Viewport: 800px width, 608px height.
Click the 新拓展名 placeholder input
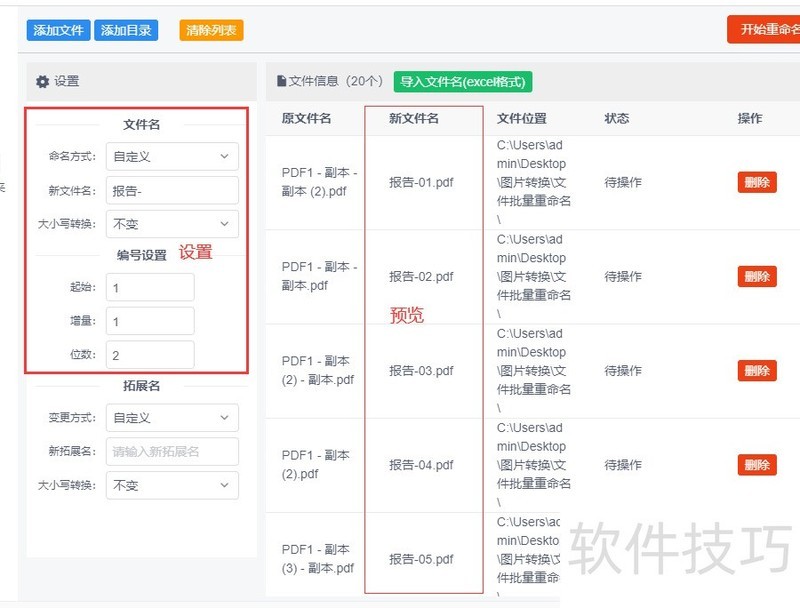[171, 451]
